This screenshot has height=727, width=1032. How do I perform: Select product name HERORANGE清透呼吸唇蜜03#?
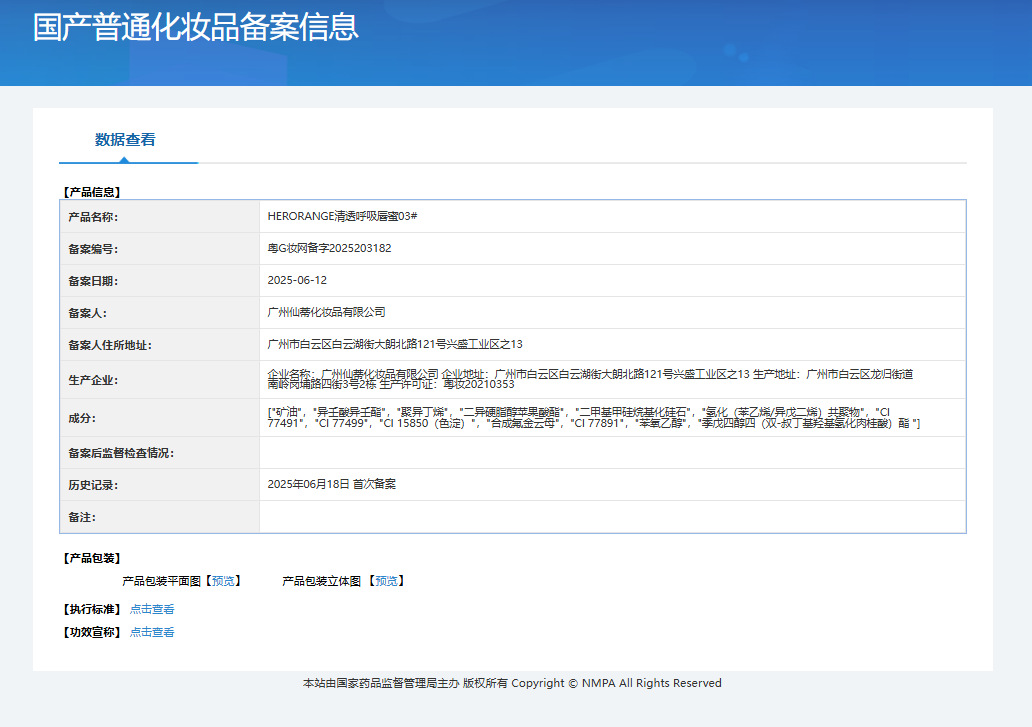pos(342,216)
